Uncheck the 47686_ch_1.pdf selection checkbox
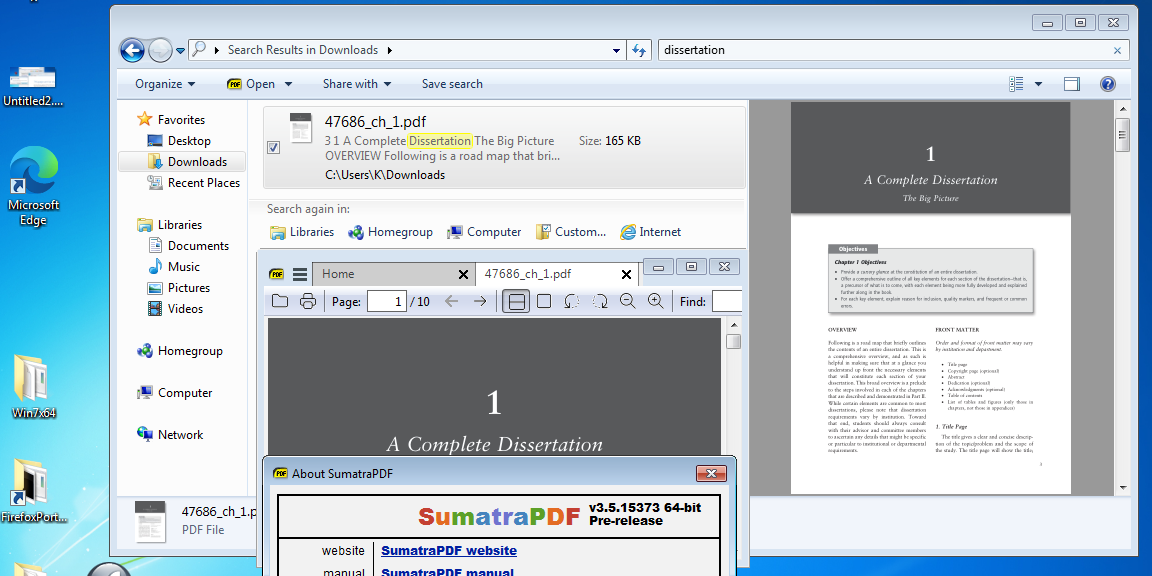Screen dimensions: 1152x576 [x=273, y=146]
